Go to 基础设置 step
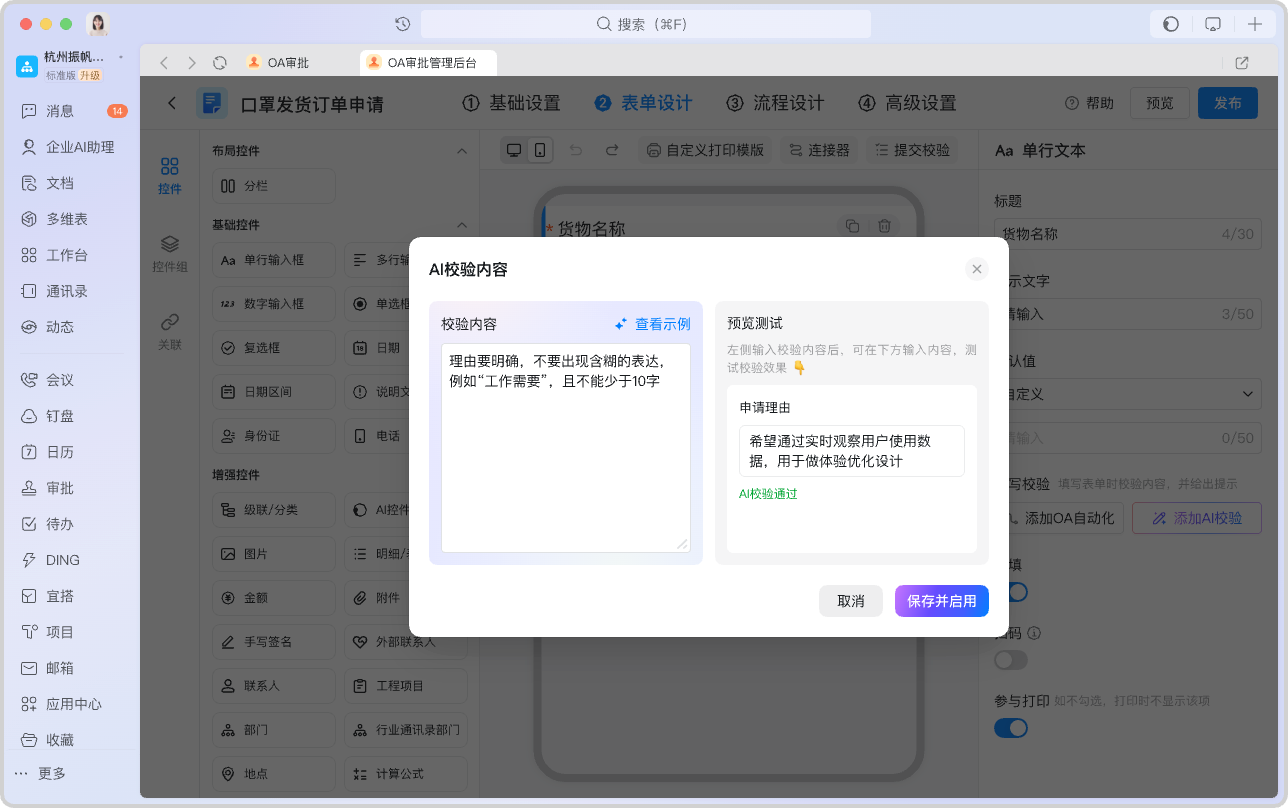 point(511,103)
